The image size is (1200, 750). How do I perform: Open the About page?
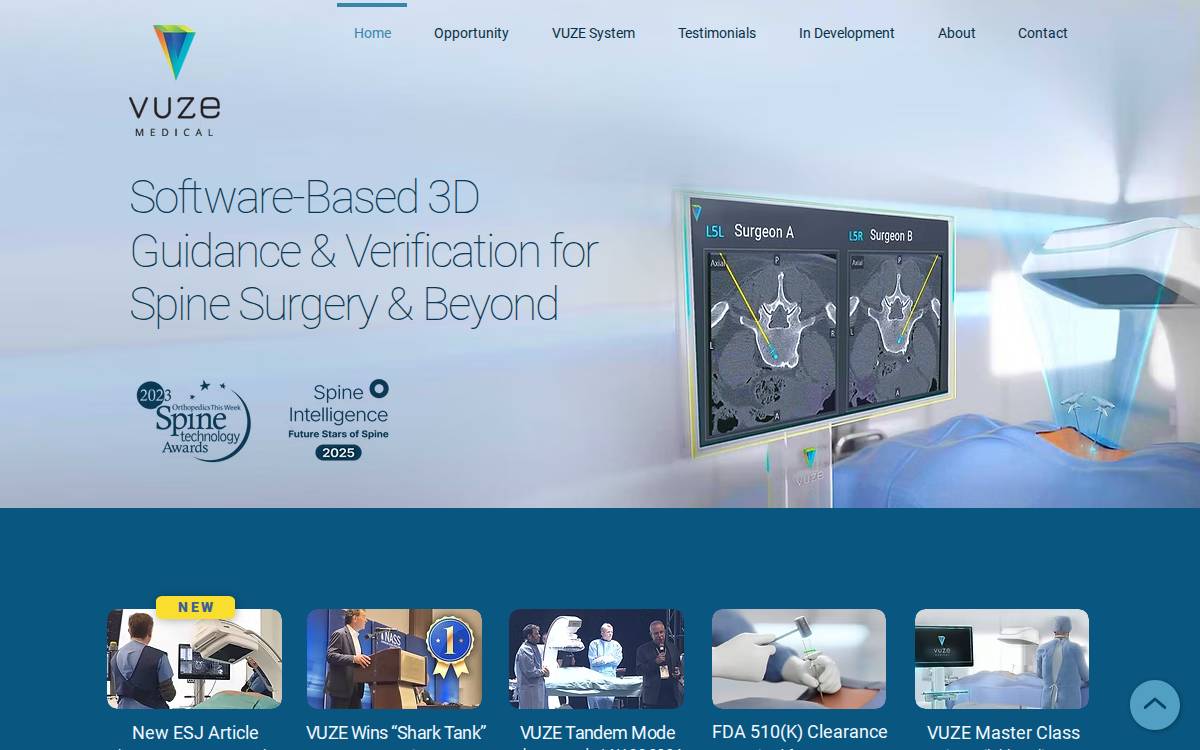pos(956,33)
